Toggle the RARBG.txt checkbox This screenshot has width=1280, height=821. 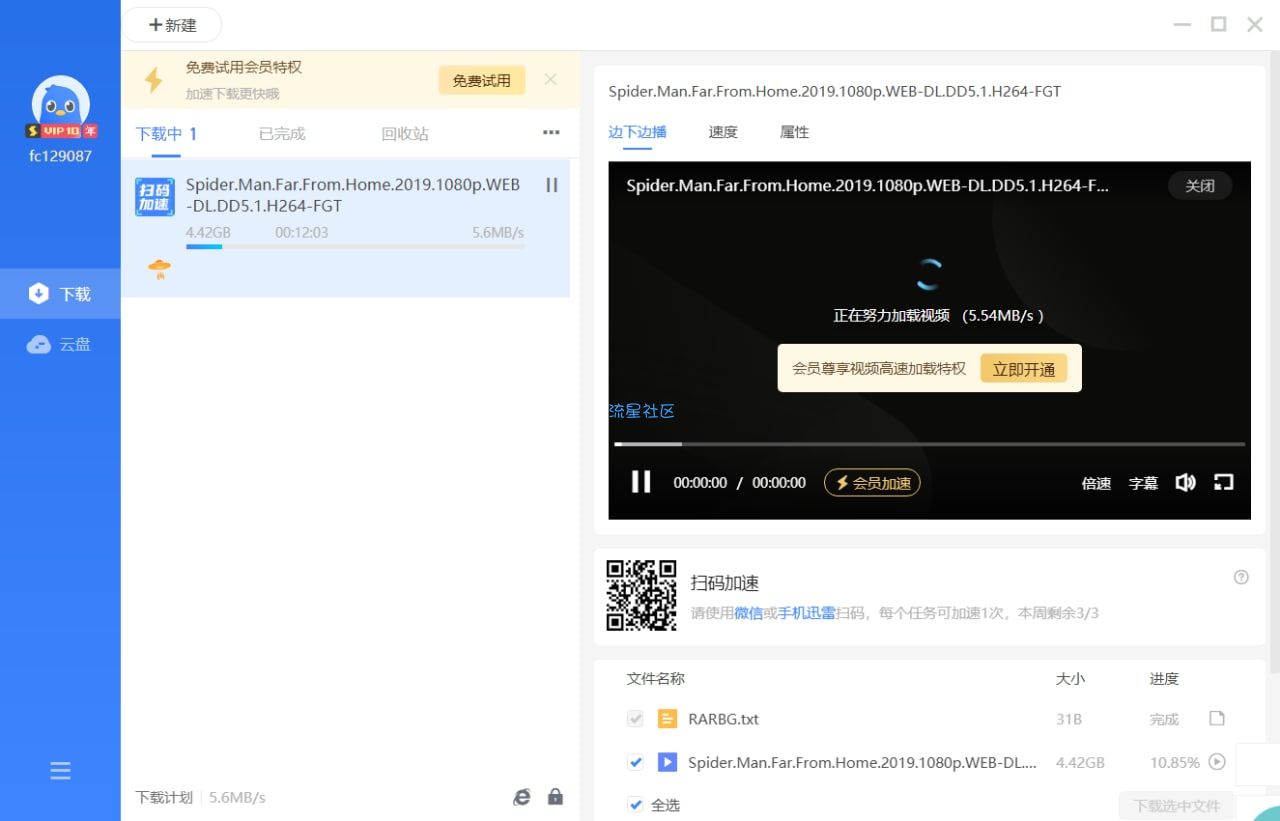pos(635,719)
